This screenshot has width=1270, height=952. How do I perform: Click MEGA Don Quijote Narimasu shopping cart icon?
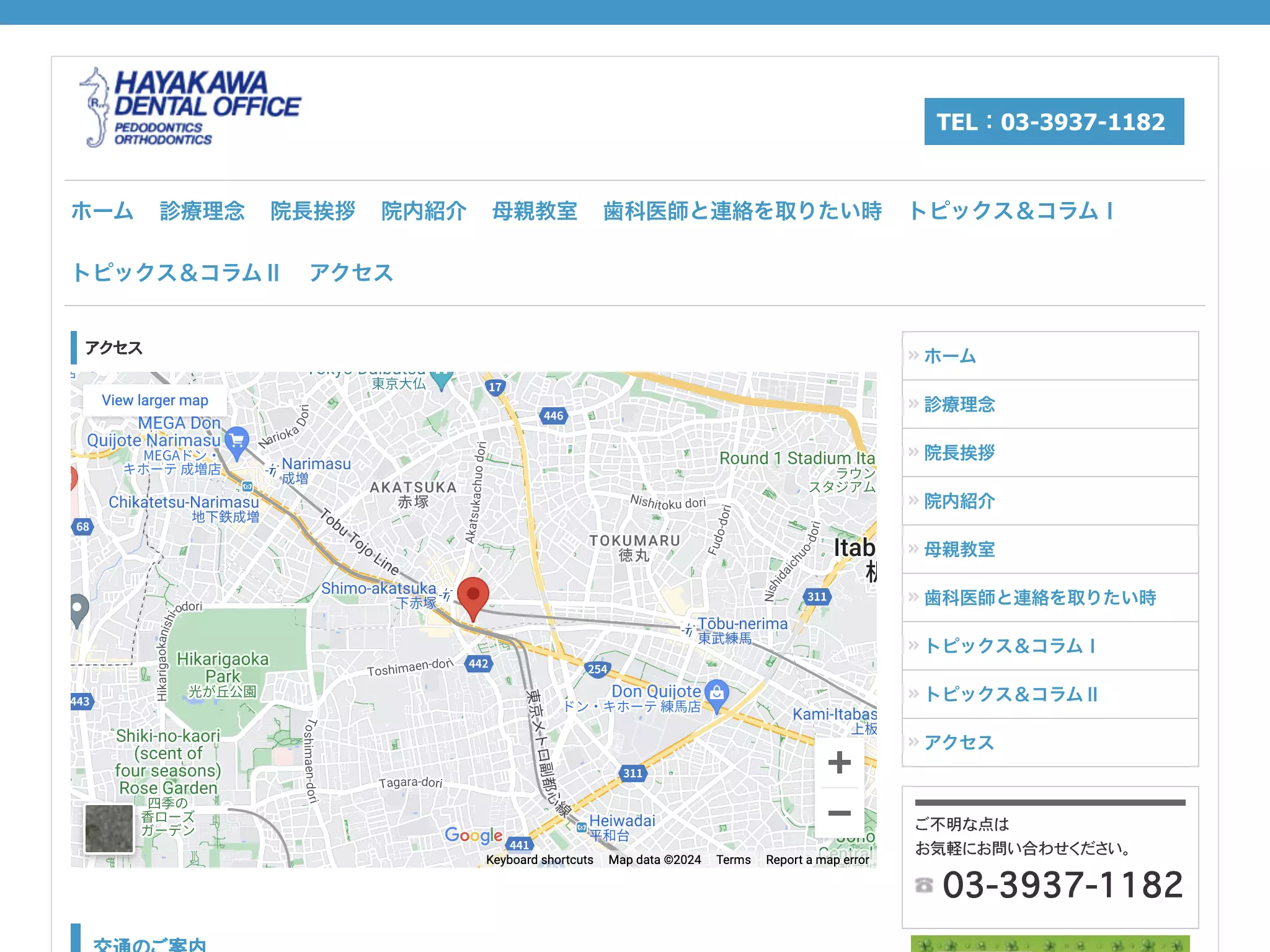coord(236,443)
